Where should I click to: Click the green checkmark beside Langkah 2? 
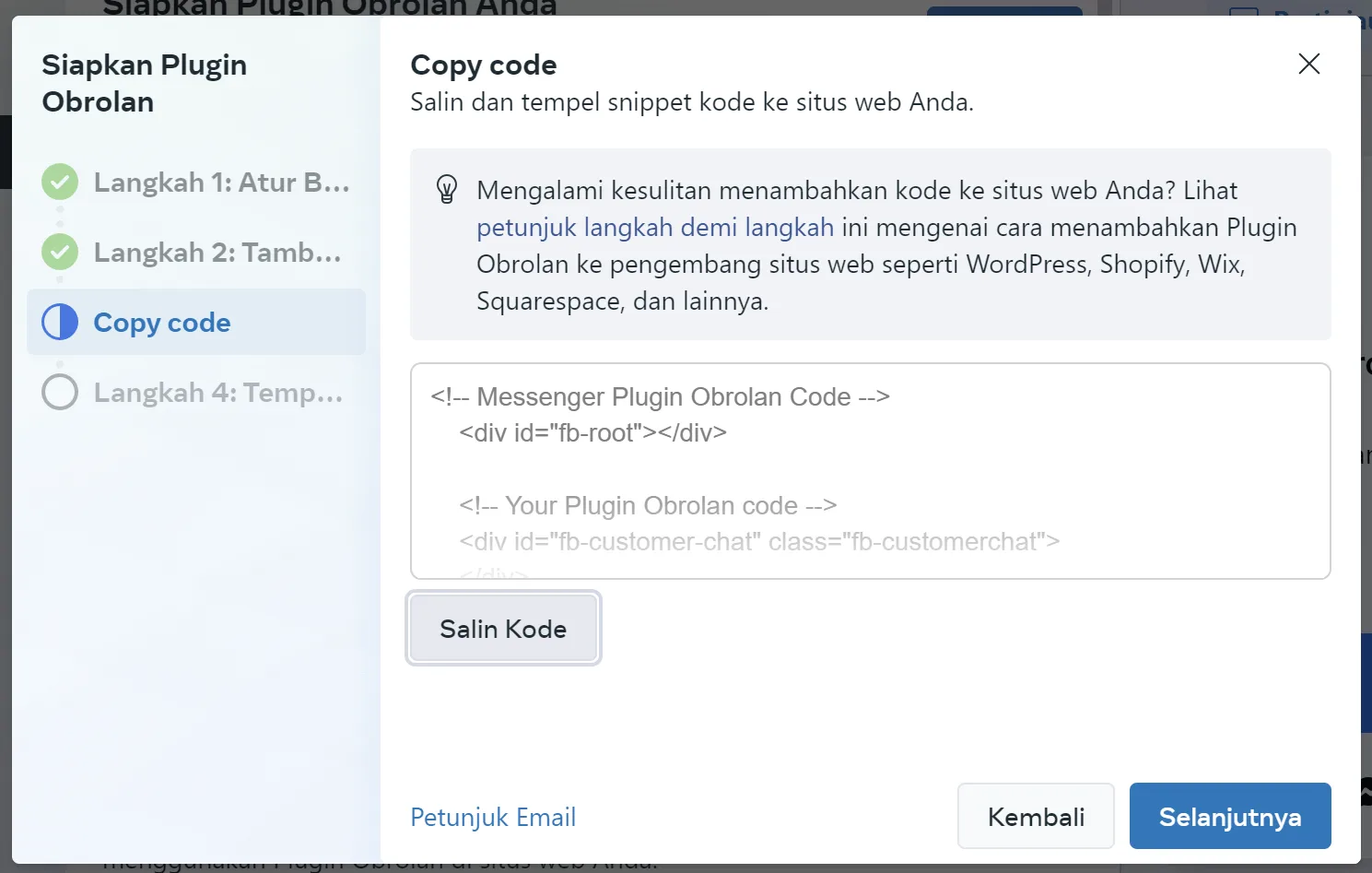(60, 252)
